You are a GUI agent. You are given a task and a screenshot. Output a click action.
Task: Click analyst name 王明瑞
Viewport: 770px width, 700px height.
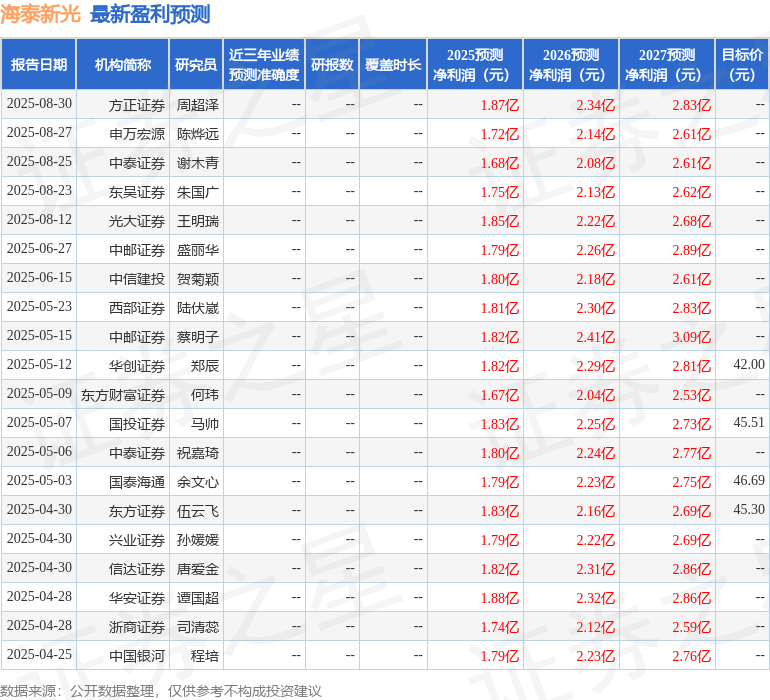click(197, 221)
